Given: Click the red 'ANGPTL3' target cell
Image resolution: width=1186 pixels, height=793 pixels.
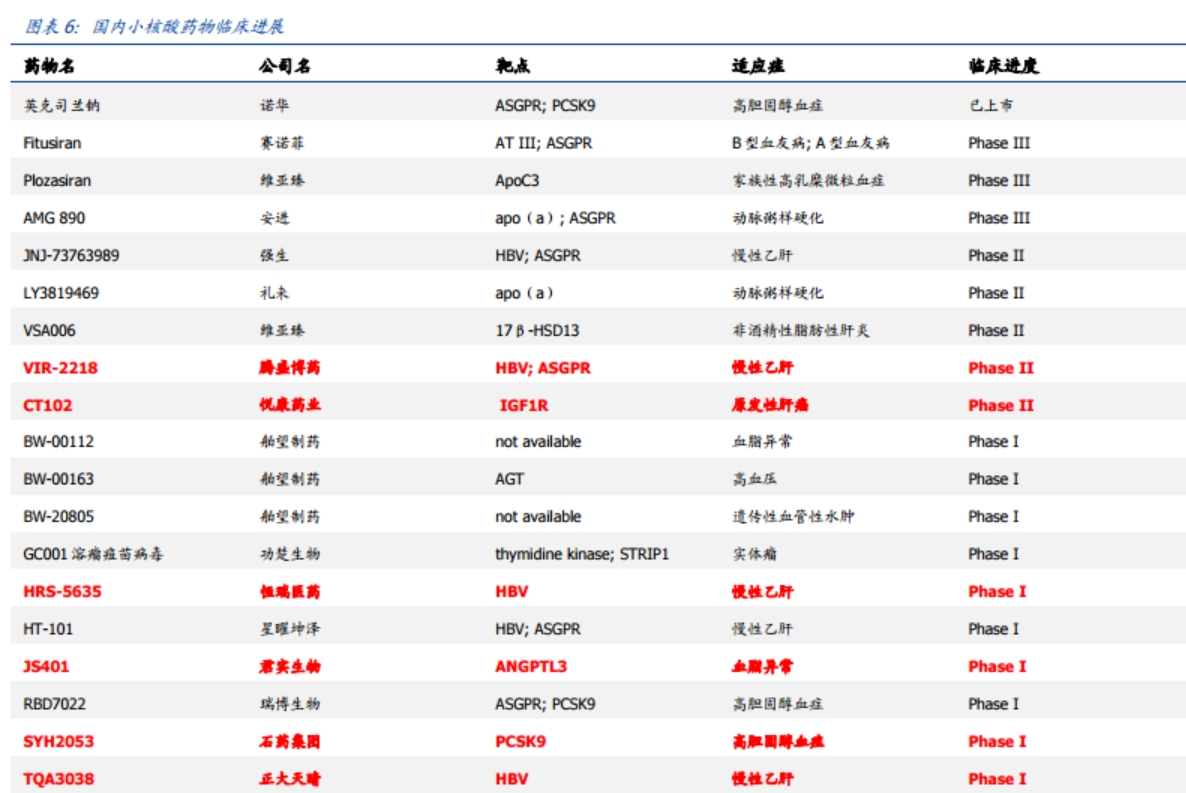Looking at the screenshot, I should (x=531, y=667).
